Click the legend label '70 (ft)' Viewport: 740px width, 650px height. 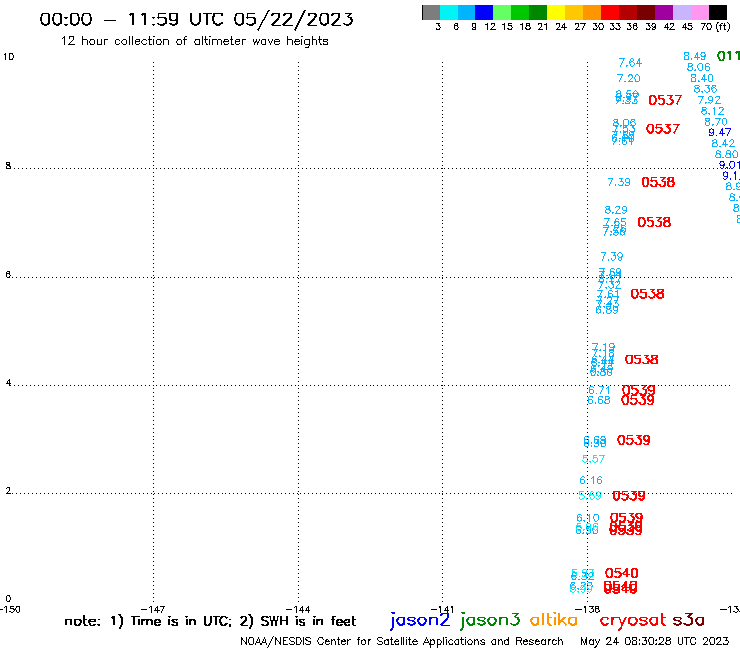point(715,26)
